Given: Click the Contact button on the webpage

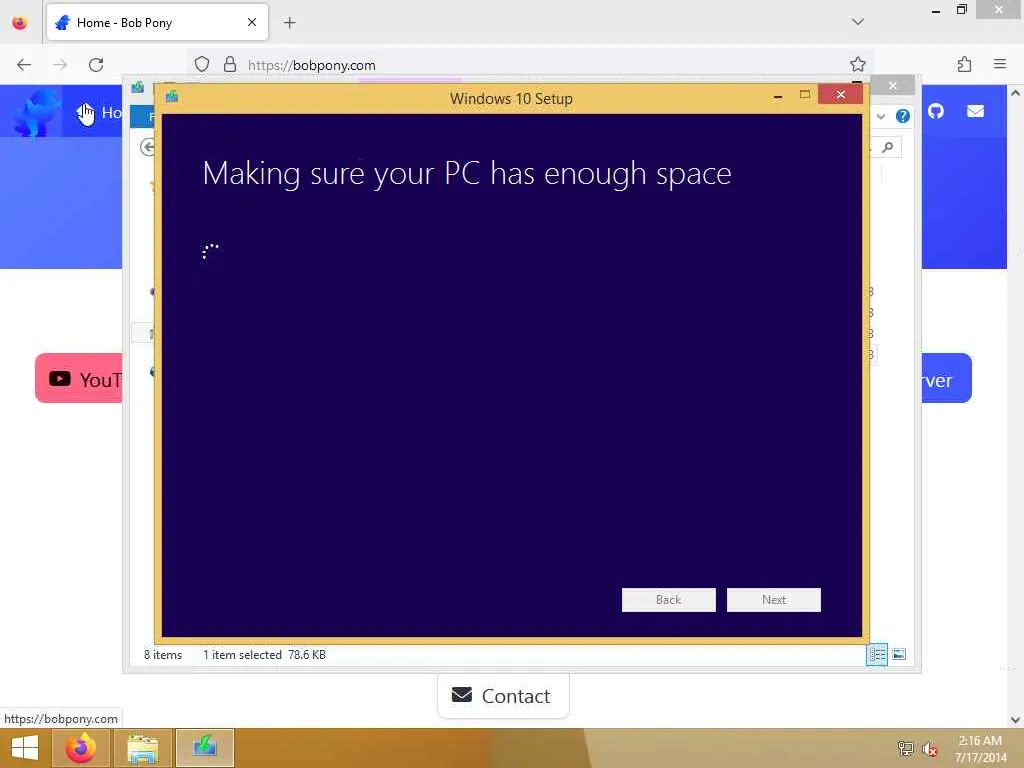Looking at the screenshot, I should 503,696.
